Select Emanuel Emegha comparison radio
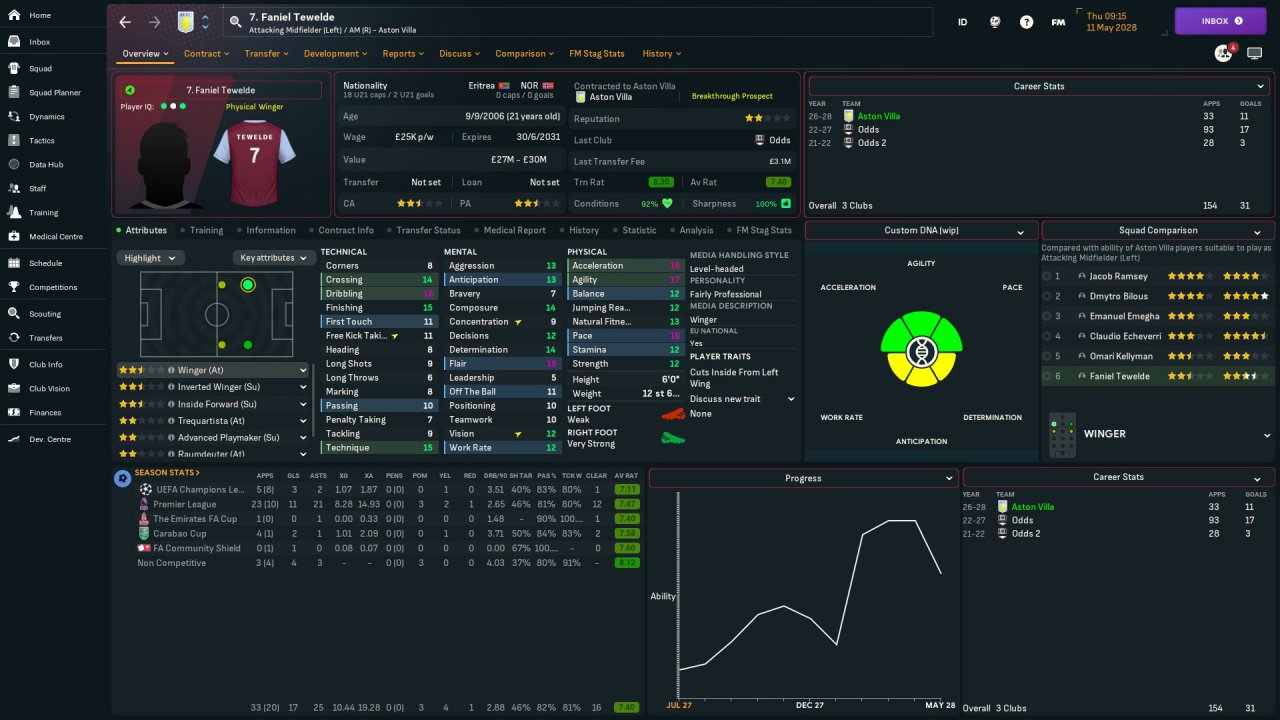Image resolution: width=1280 pixels, height=720 pixels. 1047,316
